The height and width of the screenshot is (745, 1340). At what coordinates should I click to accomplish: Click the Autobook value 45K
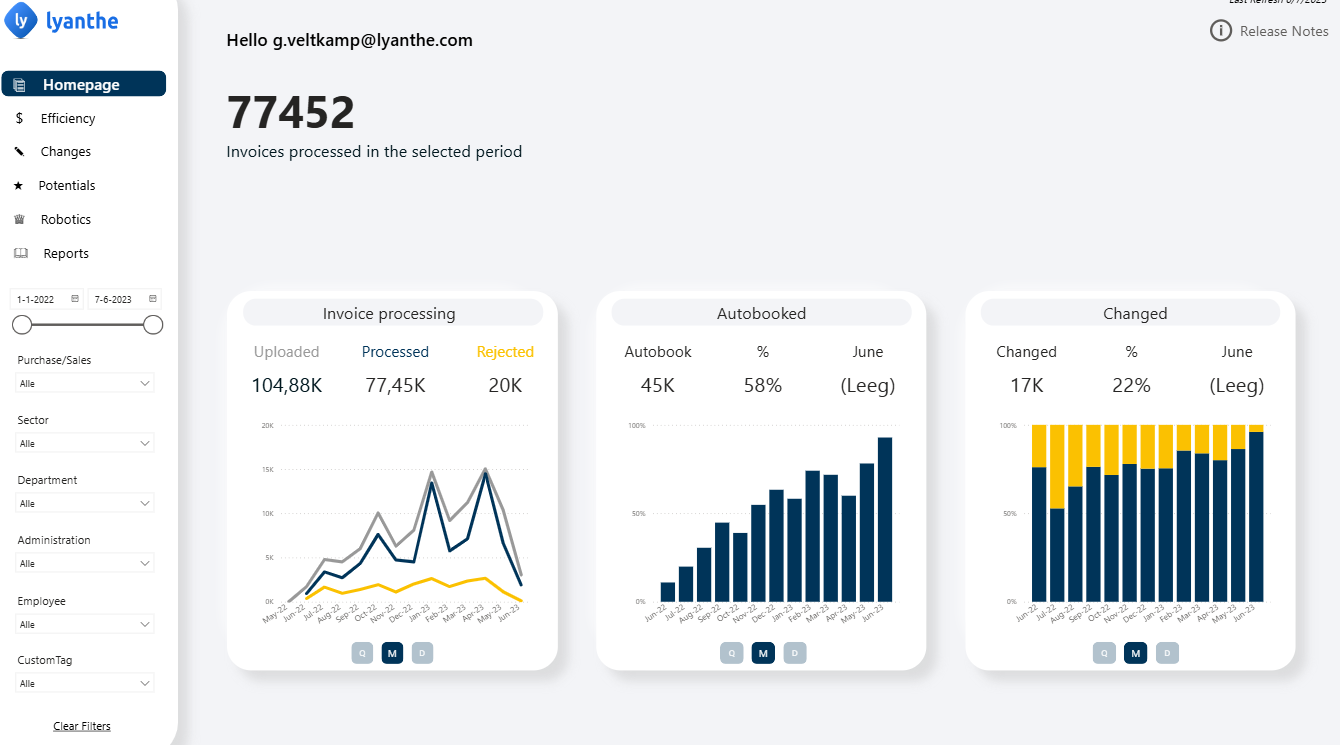(x=657, y=385)
